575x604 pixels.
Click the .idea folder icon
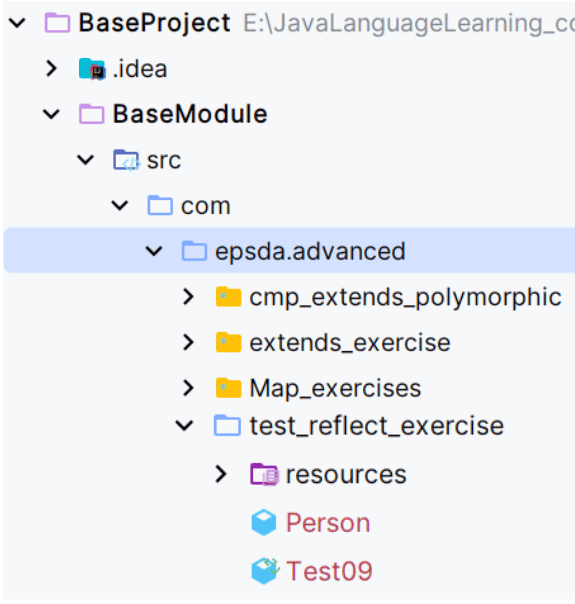92,69
